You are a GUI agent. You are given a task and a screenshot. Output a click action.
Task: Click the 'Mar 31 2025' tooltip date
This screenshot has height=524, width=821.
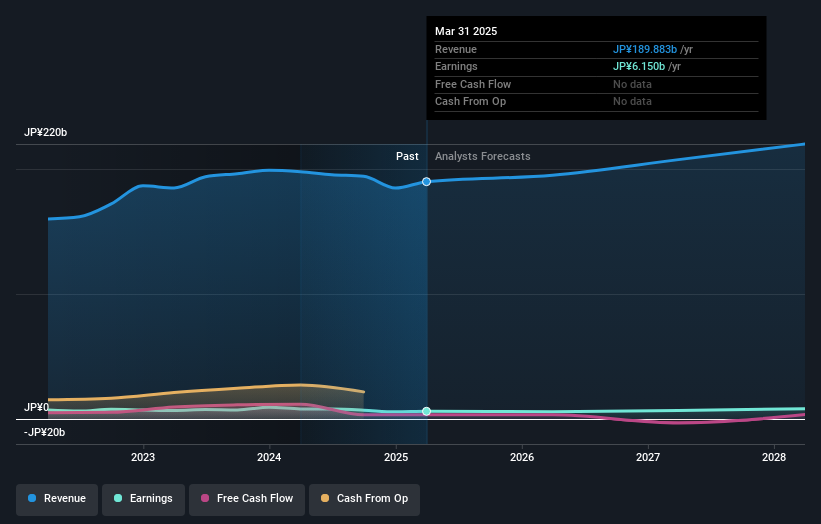466,31
